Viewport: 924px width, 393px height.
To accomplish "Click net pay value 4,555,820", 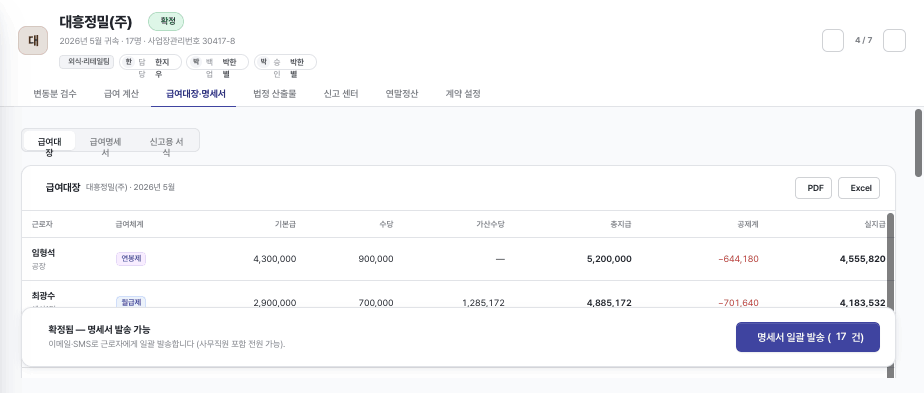I will [863, 259].
